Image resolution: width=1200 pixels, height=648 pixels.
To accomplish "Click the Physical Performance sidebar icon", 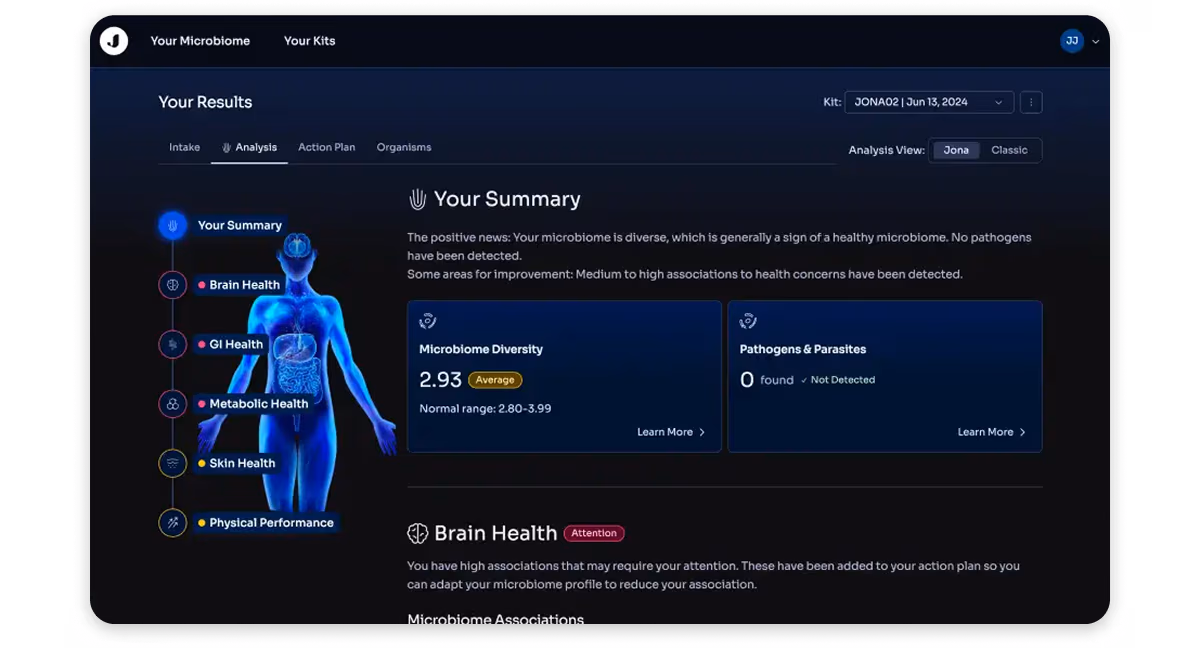I will pyautogui.click(x=173, y=522).
